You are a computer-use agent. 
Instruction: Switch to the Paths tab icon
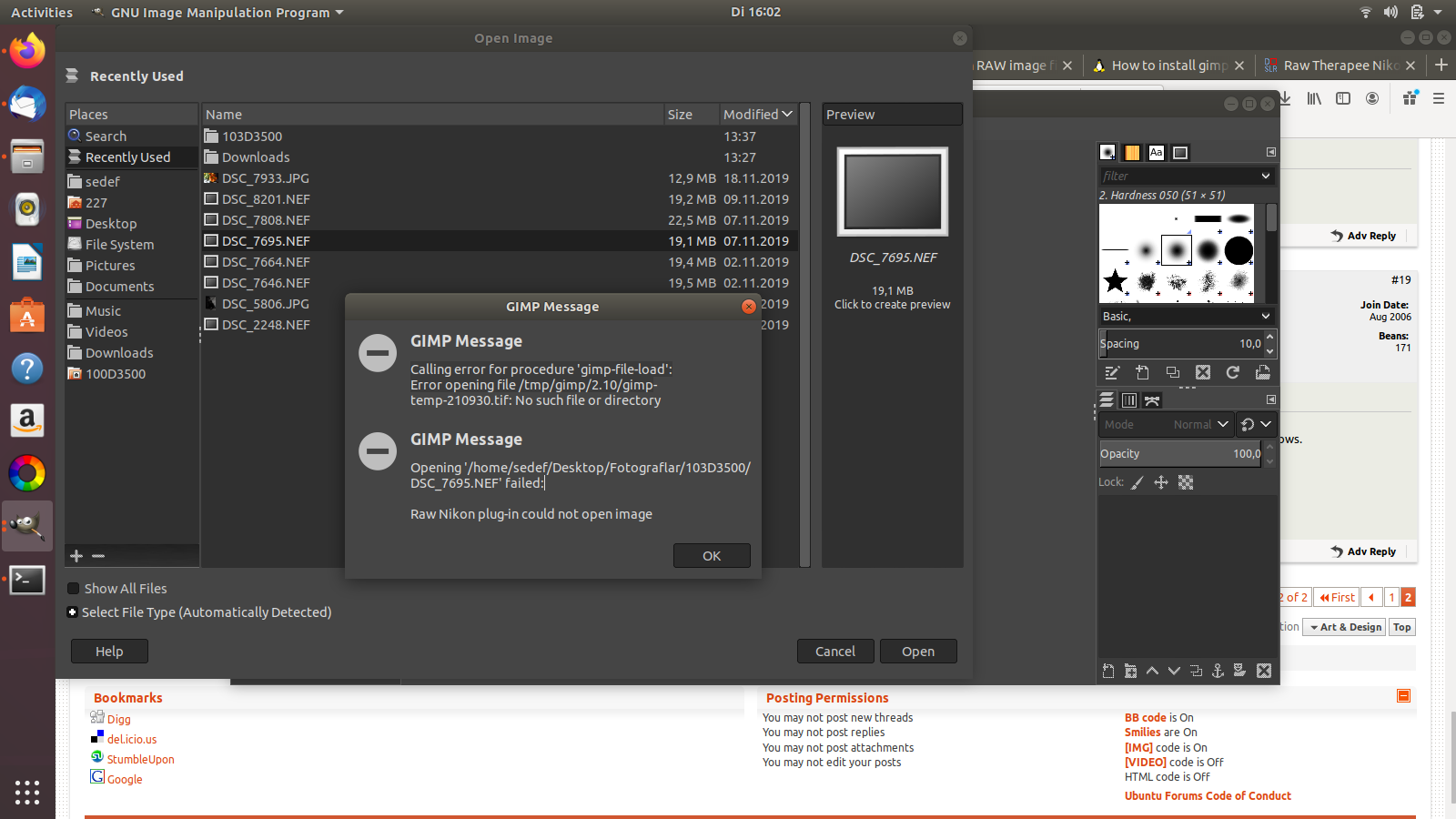(1152, 400)
